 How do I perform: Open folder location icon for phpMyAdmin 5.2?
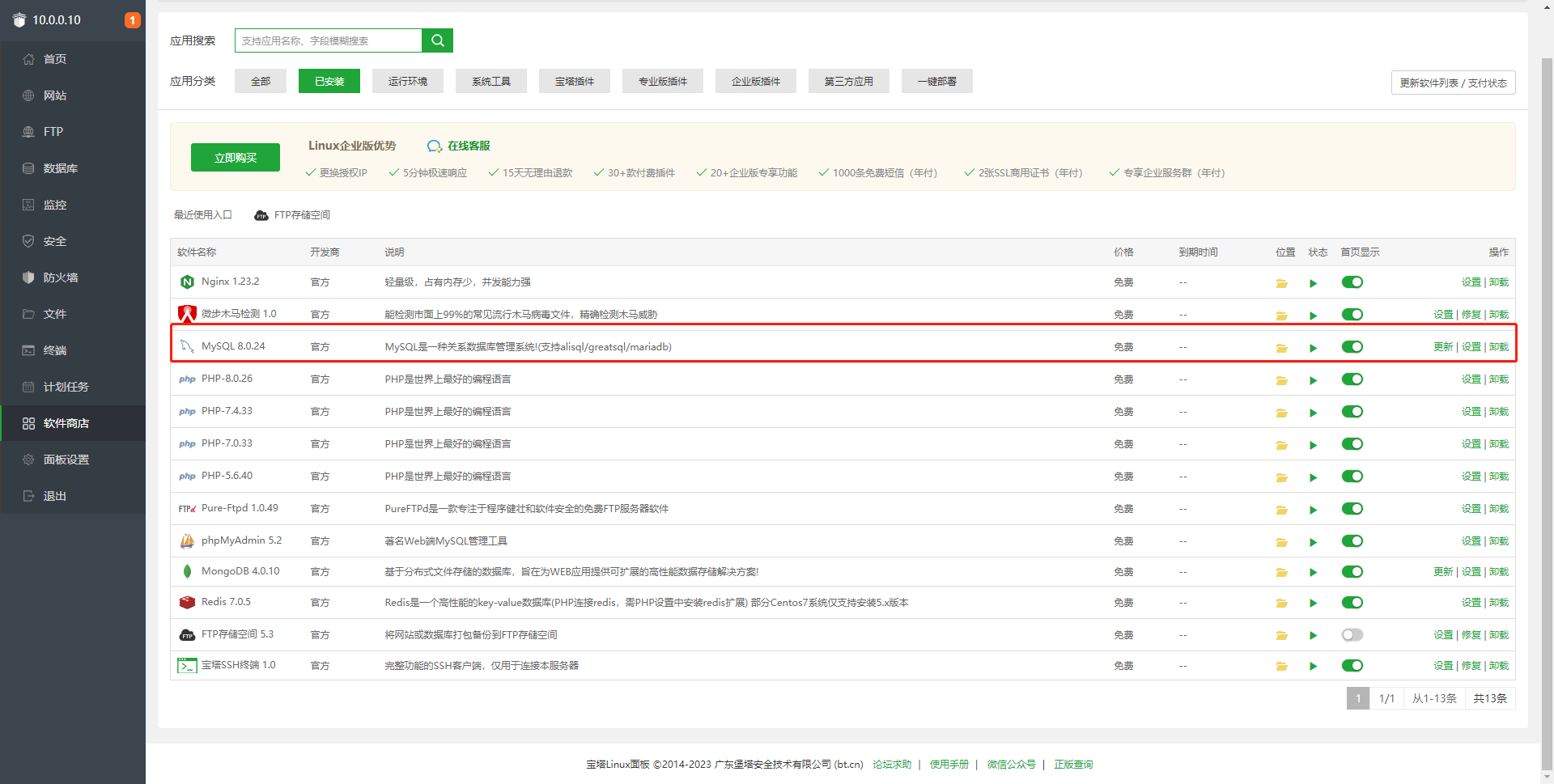1282,542
